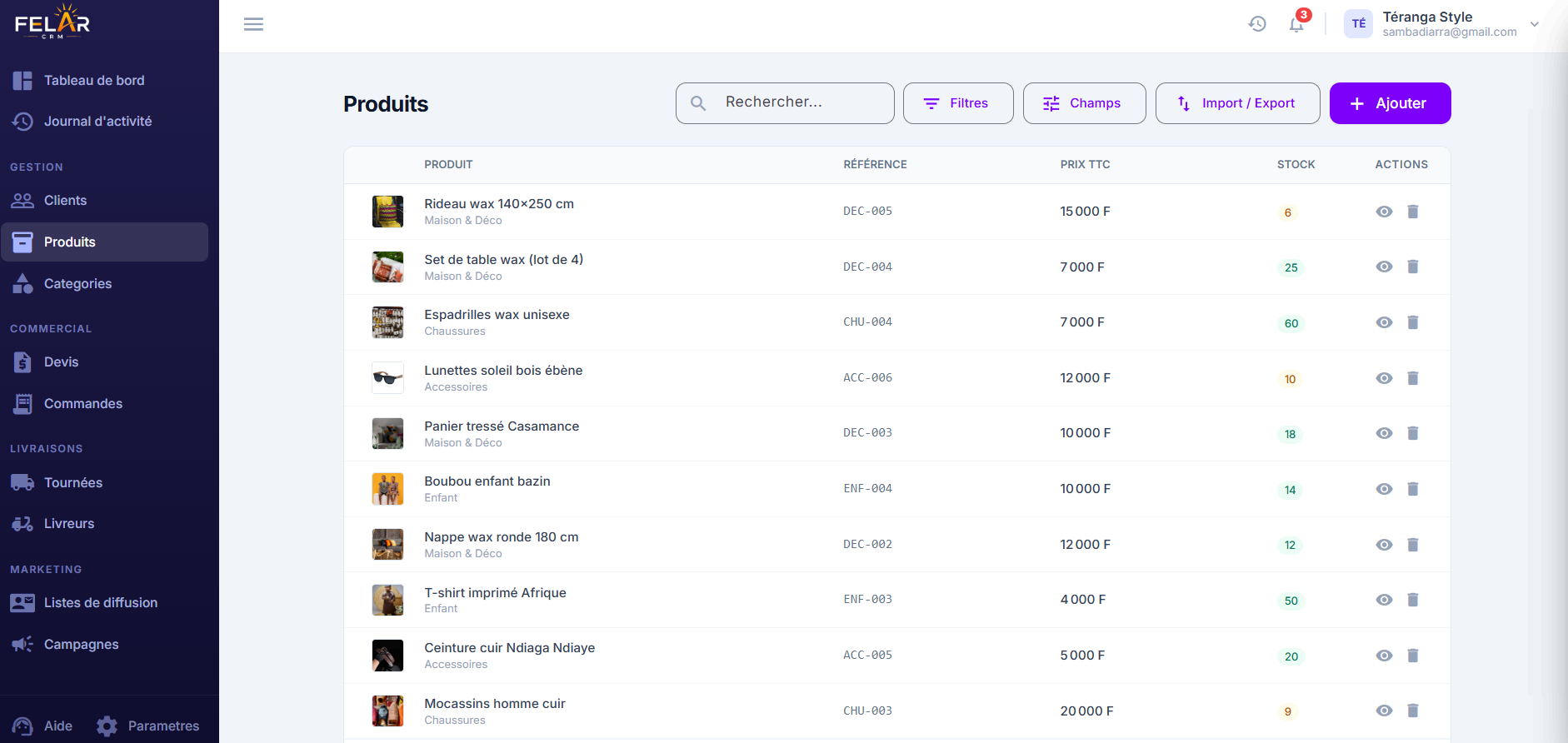Click stock badge 60

click(x=1291, y=323)
